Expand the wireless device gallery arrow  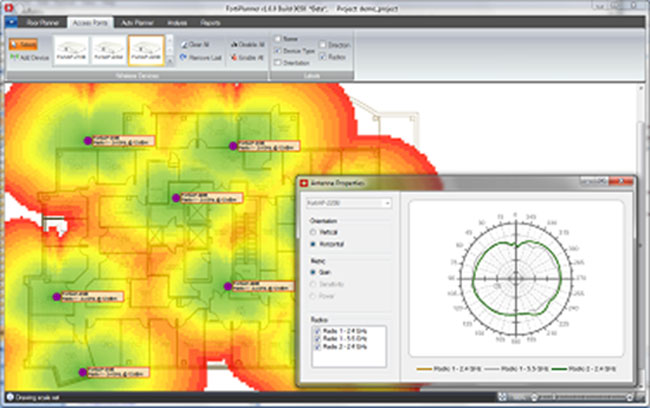coord(169,63)
